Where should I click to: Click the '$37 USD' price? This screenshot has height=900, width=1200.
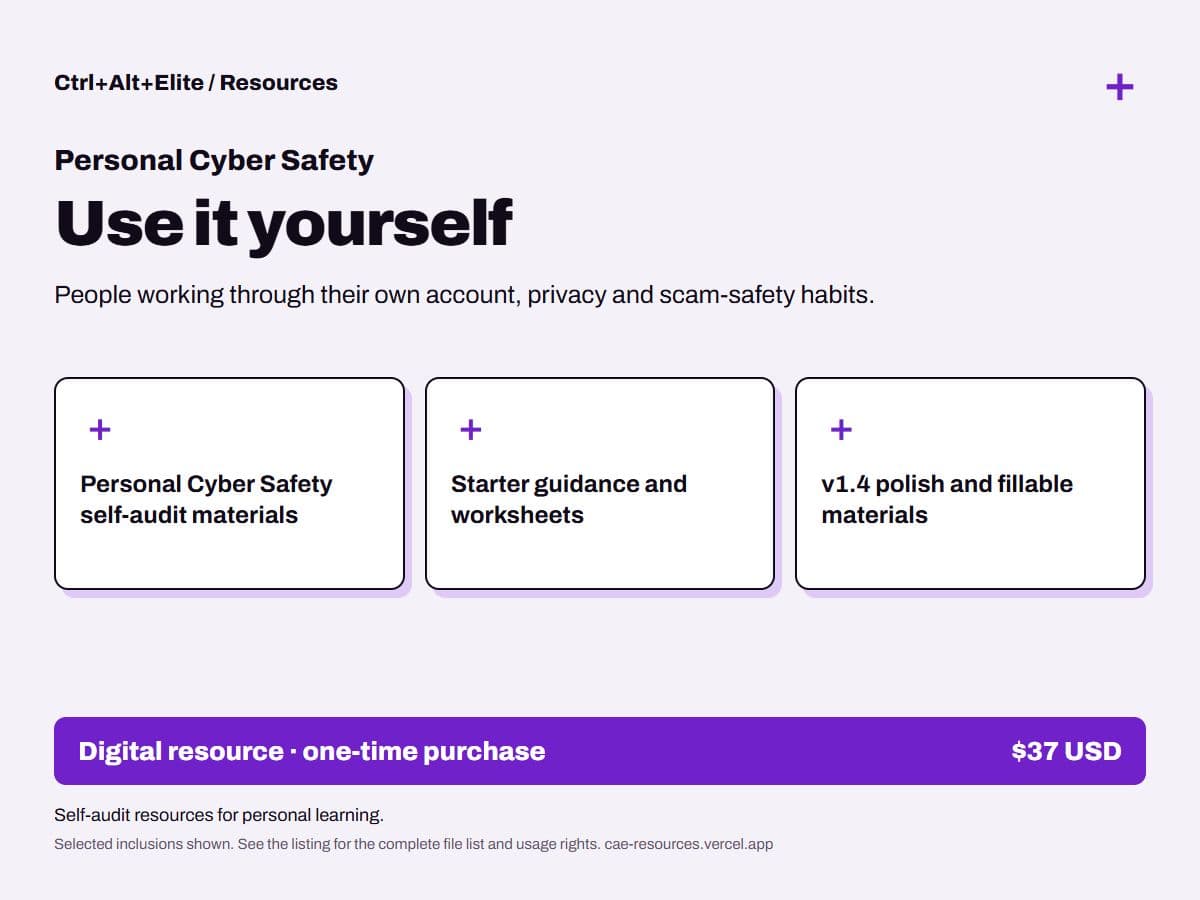[1066, 751]
